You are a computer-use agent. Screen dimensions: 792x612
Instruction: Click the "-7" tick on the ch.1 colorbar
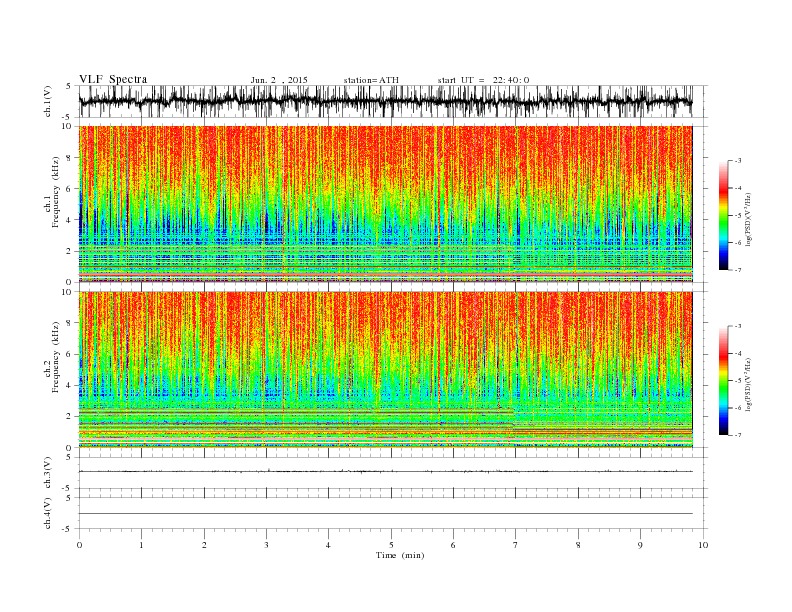[737, 270]
